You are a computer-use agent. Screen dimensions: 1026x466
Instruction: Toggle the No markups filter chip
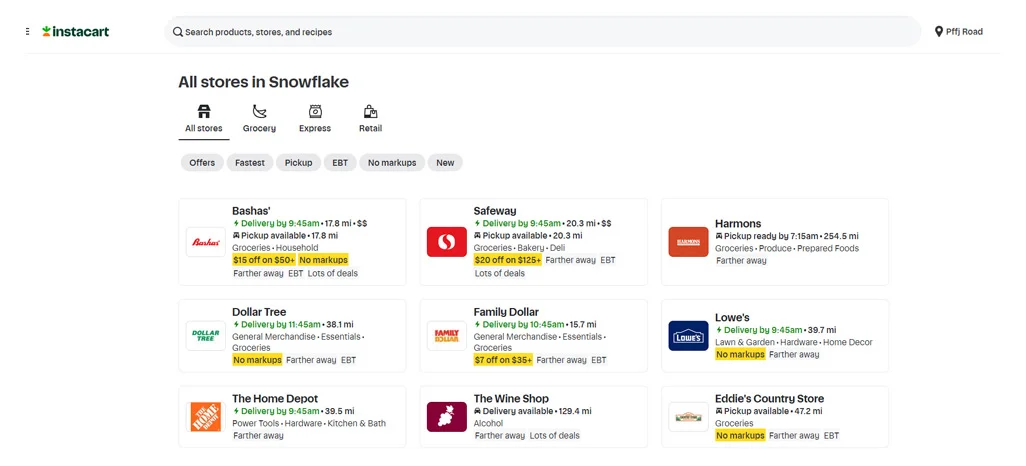(x=392, y=162)
